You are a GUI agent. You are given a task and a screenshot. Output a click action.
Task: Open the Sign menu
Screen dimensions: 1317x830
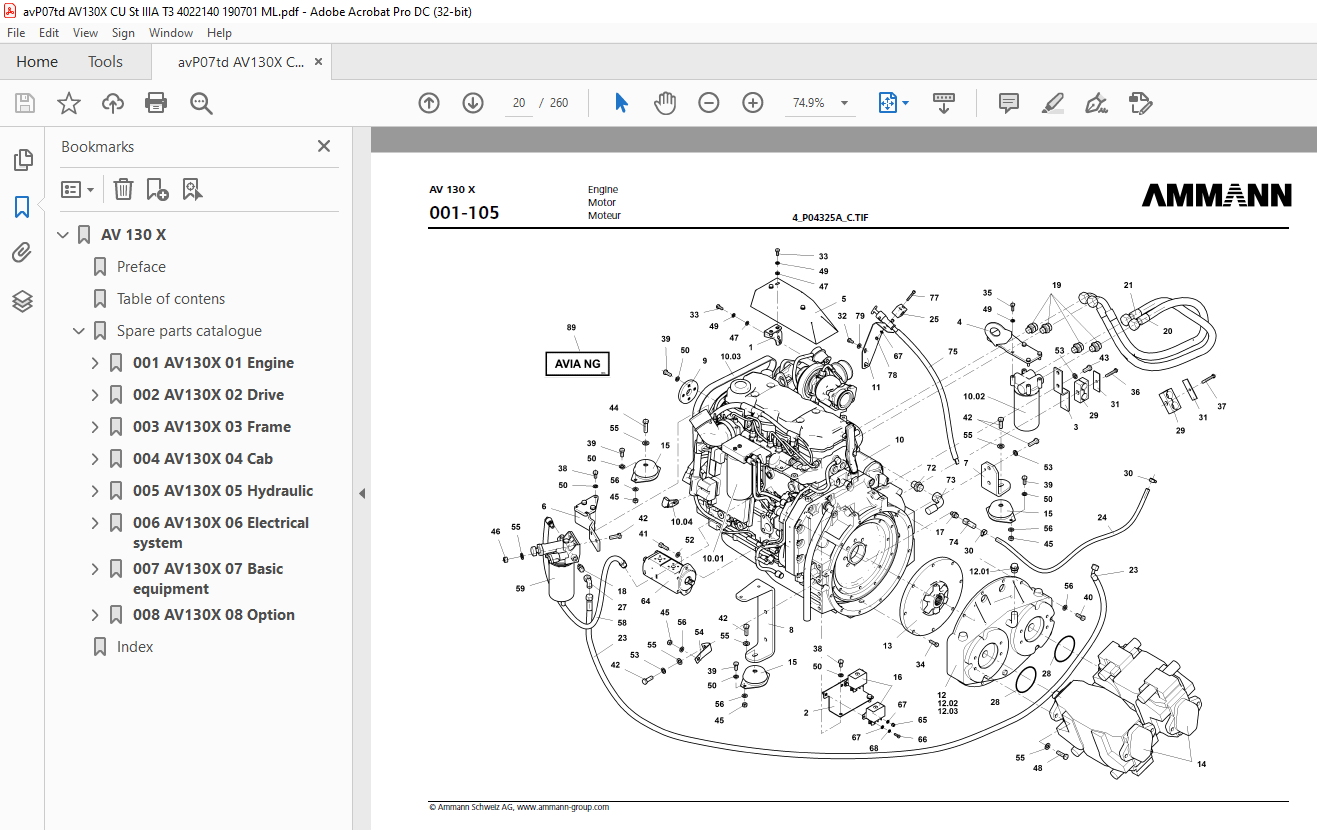click(x=123, y=33)
